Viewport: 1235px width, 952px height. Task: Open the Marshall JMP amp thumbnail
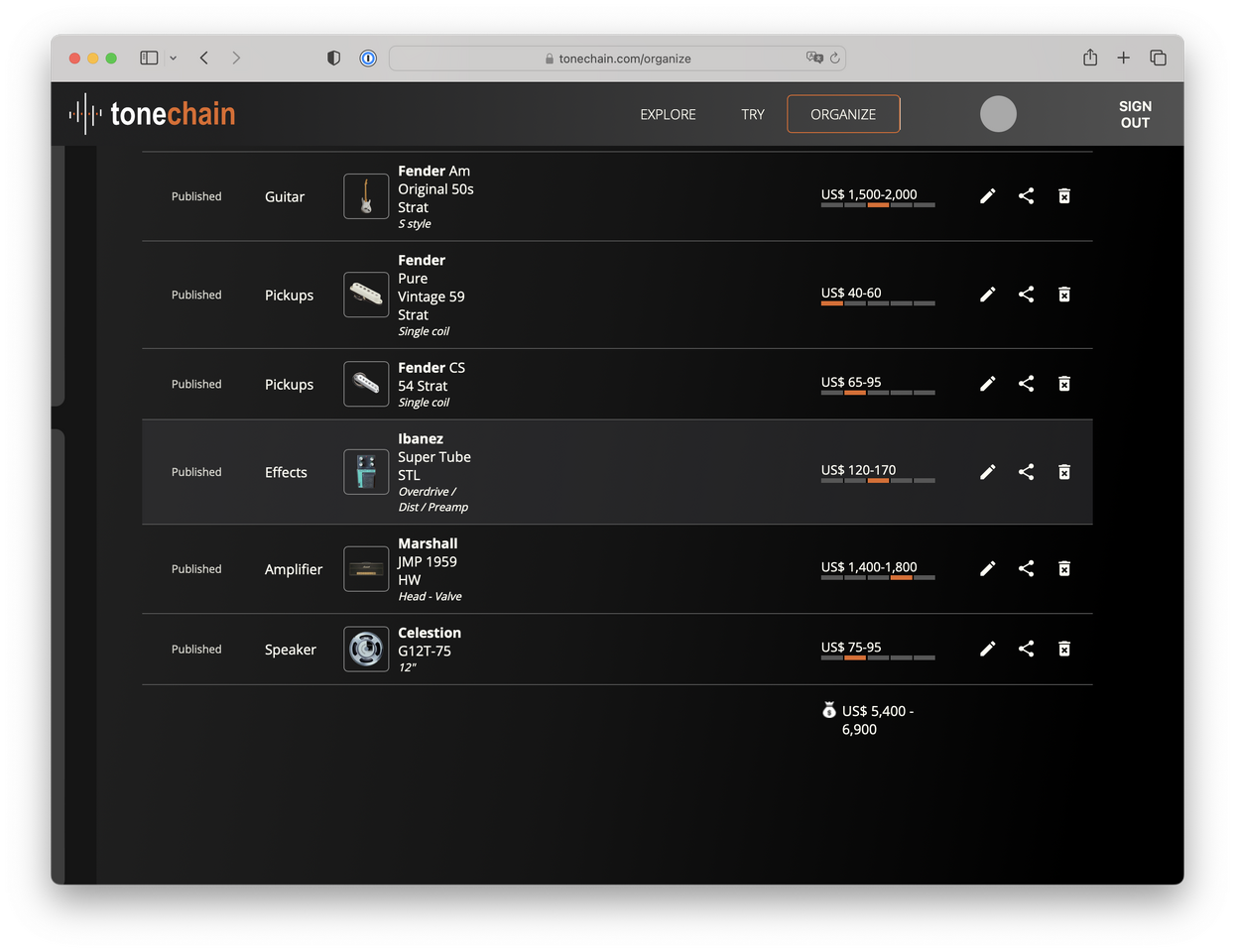366,569
